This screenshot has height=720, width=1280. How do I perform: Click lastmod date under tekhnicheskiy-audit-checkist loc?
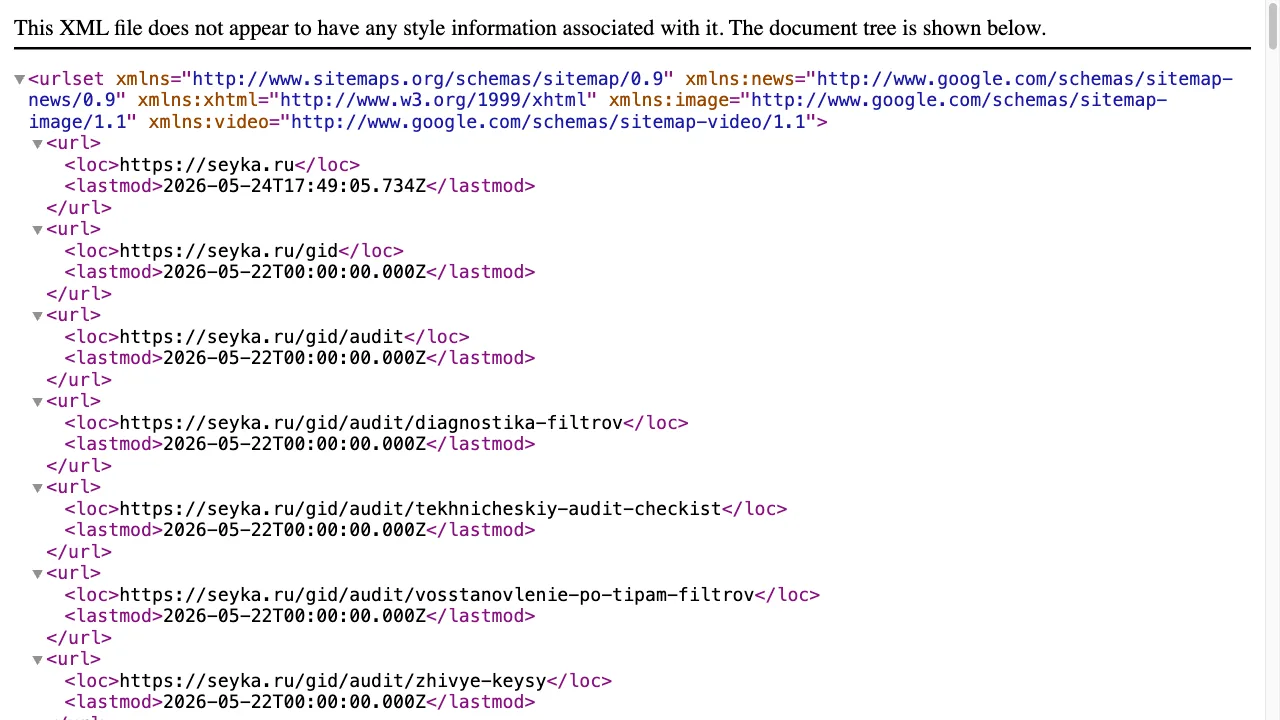click(x=295, y=530)
